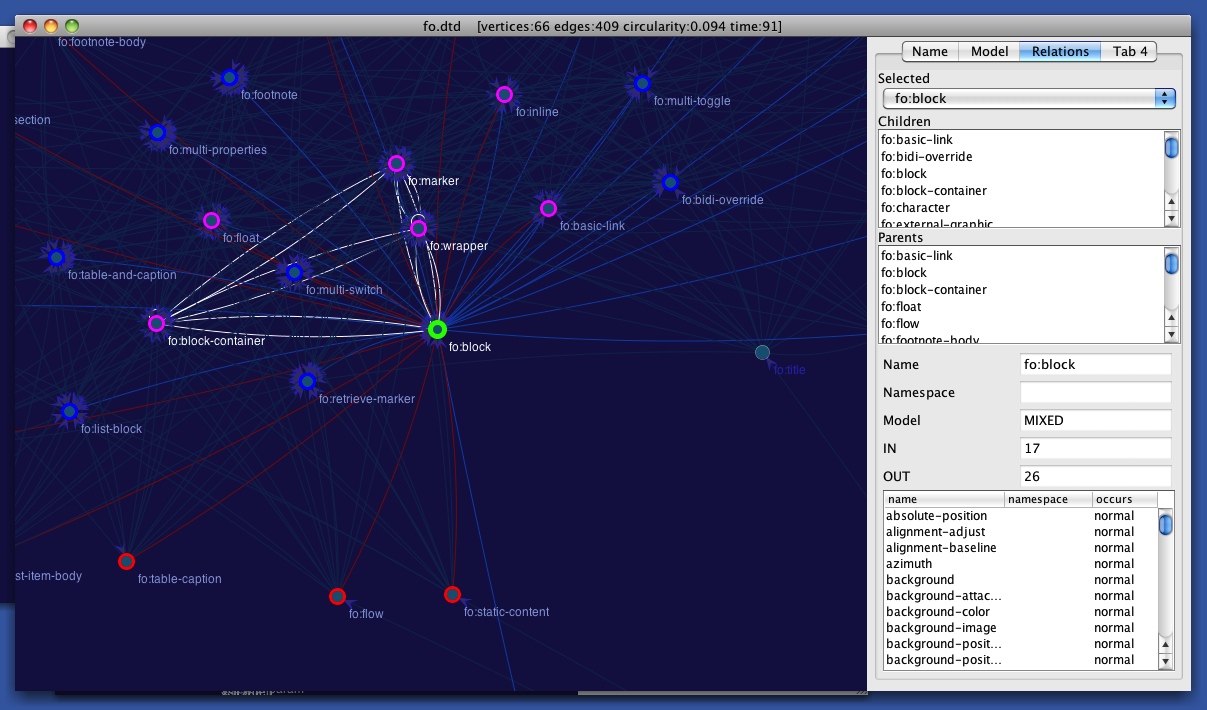This screenshot has height=710, width=1207.
Task: Select the fo:retrieve-marker blue node
Action: pos(307,380)
